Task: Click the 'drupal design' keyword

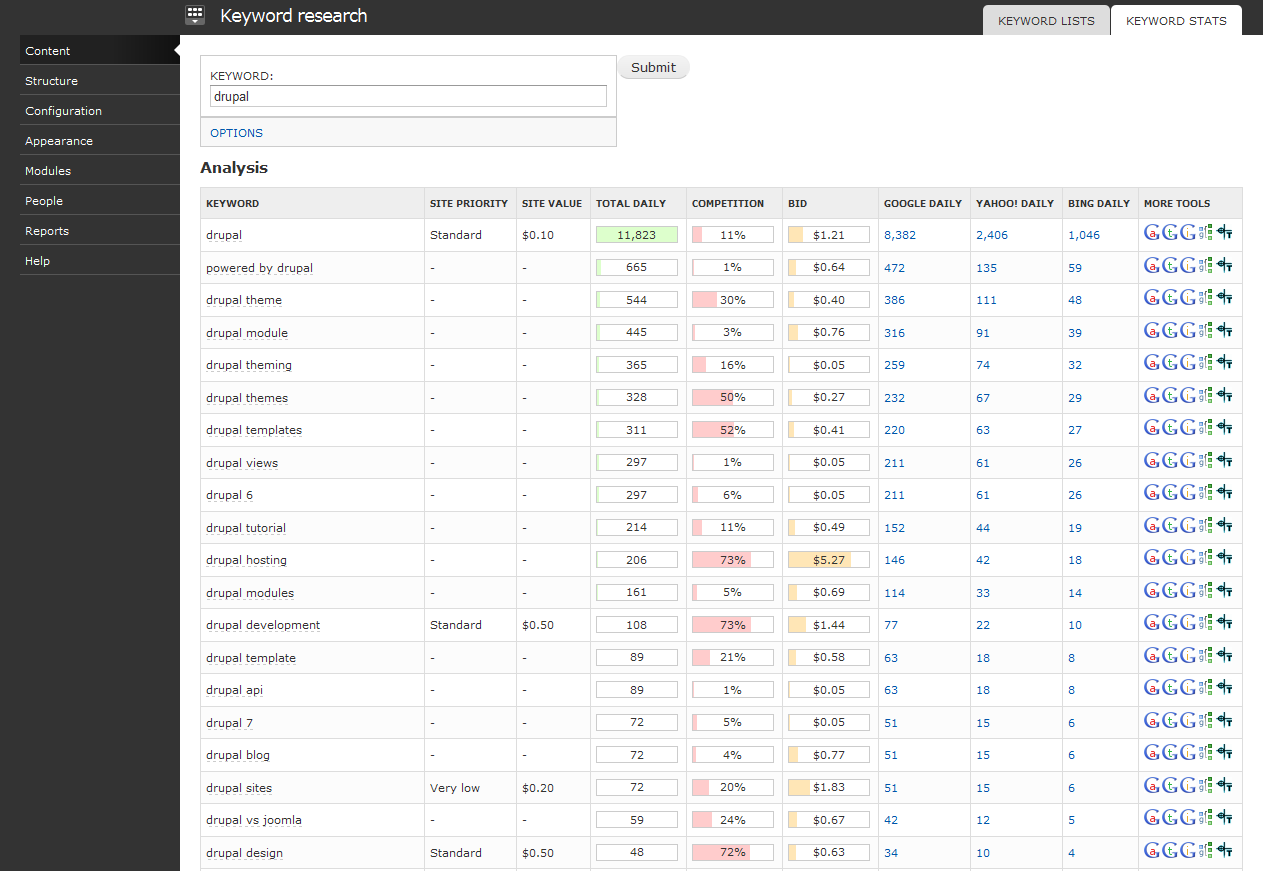Action: coord(245,853)
